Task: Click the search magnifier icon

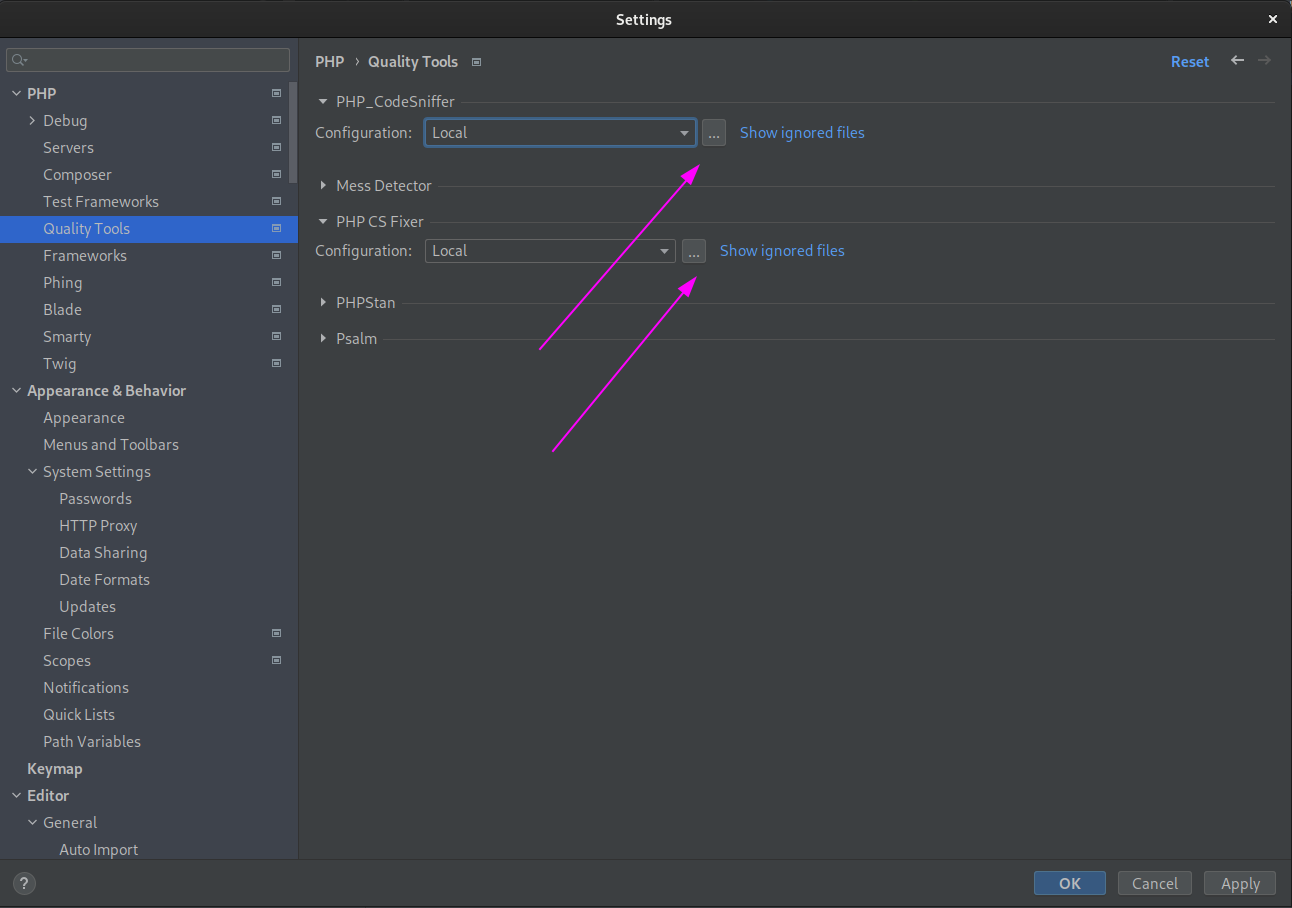Action: (20, 60)
